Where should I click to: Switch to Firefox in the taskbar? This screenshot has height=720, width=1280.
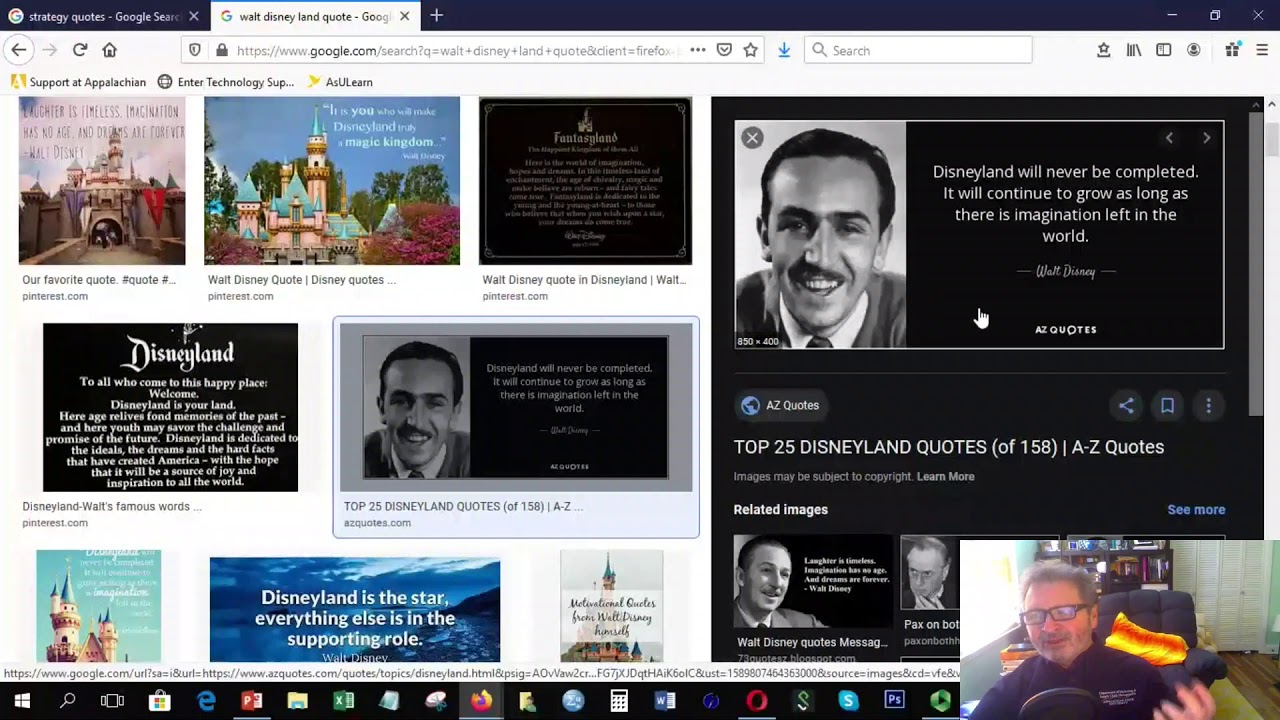[x=482, y=701]
